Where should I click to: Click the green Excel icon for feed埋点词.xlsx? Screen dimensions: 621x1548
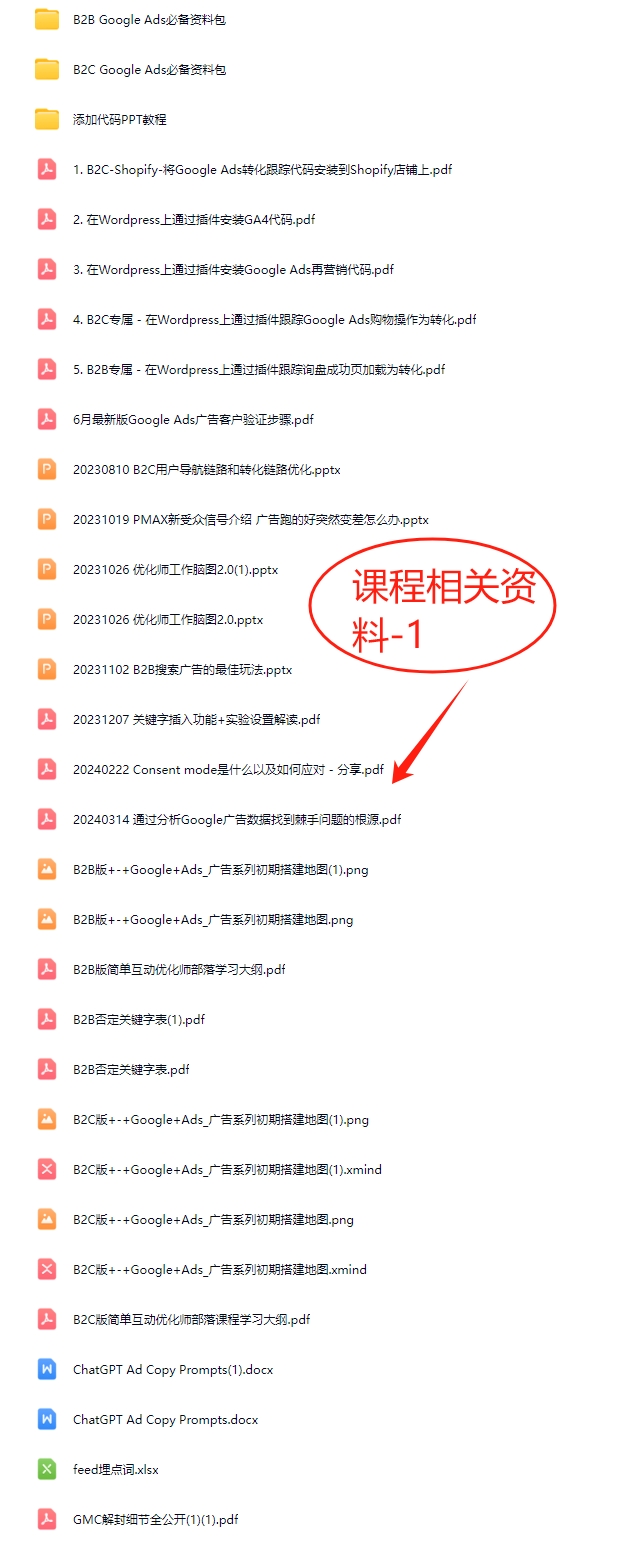(47, 1469)
